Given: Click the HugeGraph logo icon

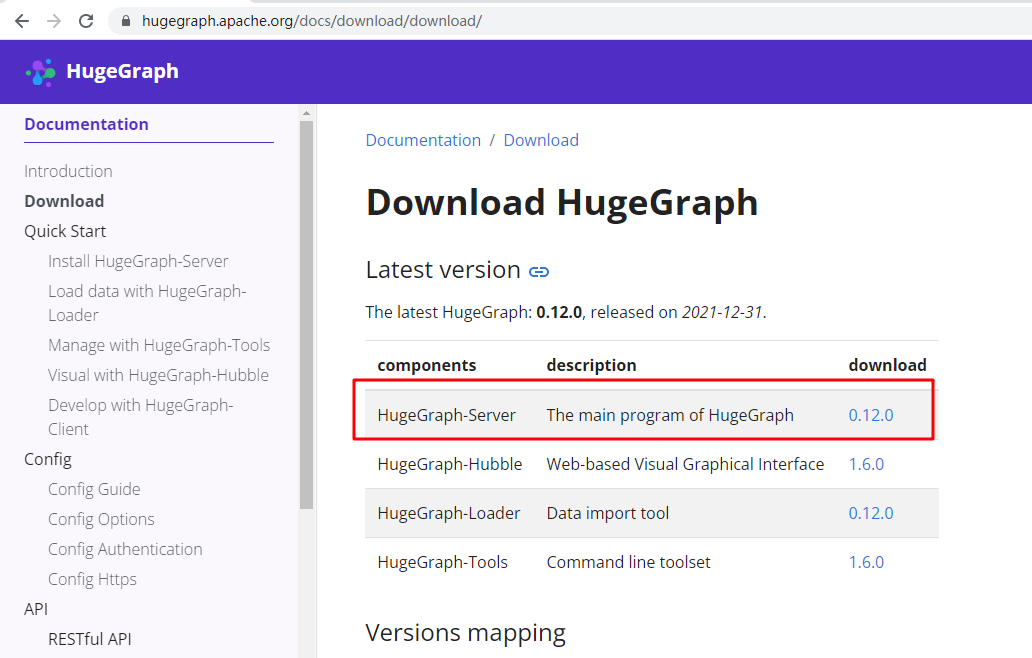Looking at the screenshot, I should (41, 72).
